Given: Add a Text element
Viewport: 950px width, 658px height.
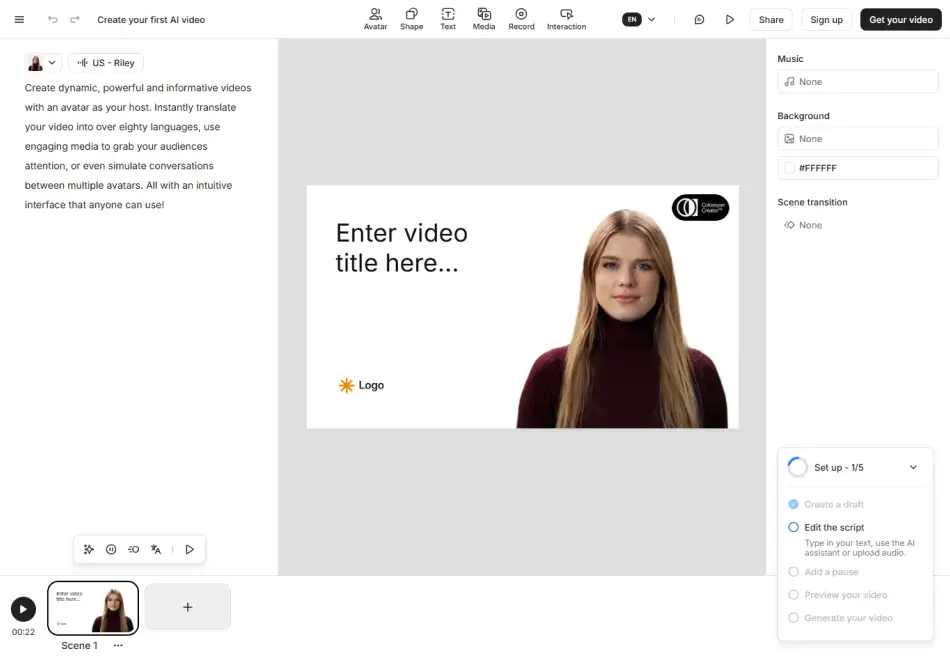Looking at the screenshot, I should (448, 19).
